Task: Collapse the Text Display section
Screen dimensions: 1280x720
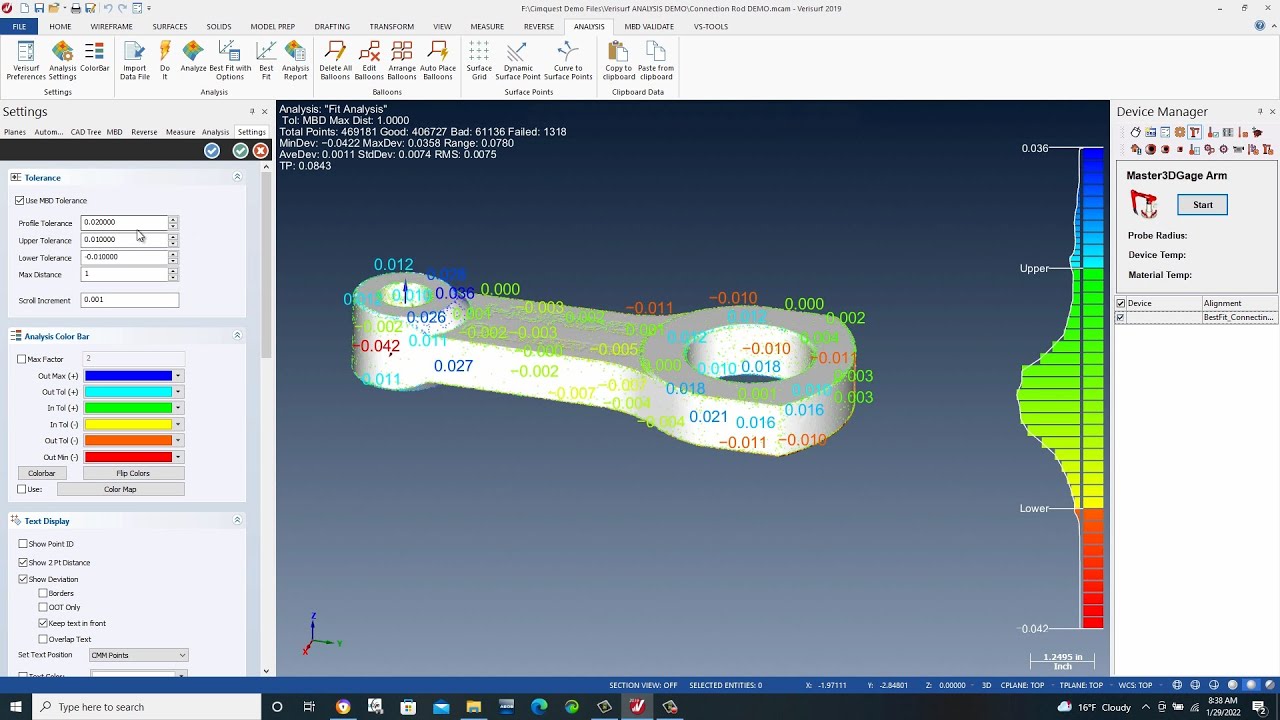Action: pos(237,520)
